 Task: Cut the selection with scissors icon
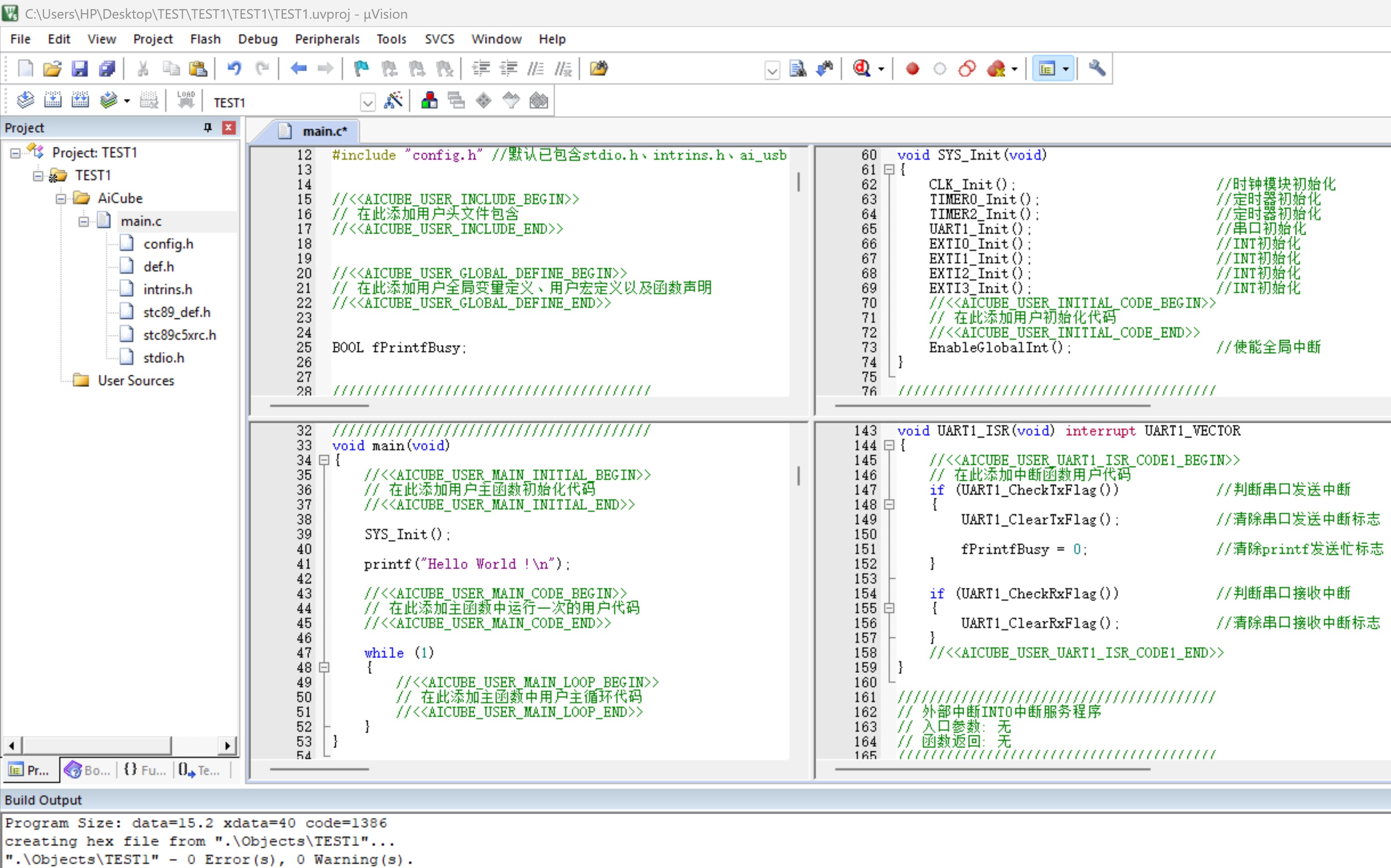point(142,69)
